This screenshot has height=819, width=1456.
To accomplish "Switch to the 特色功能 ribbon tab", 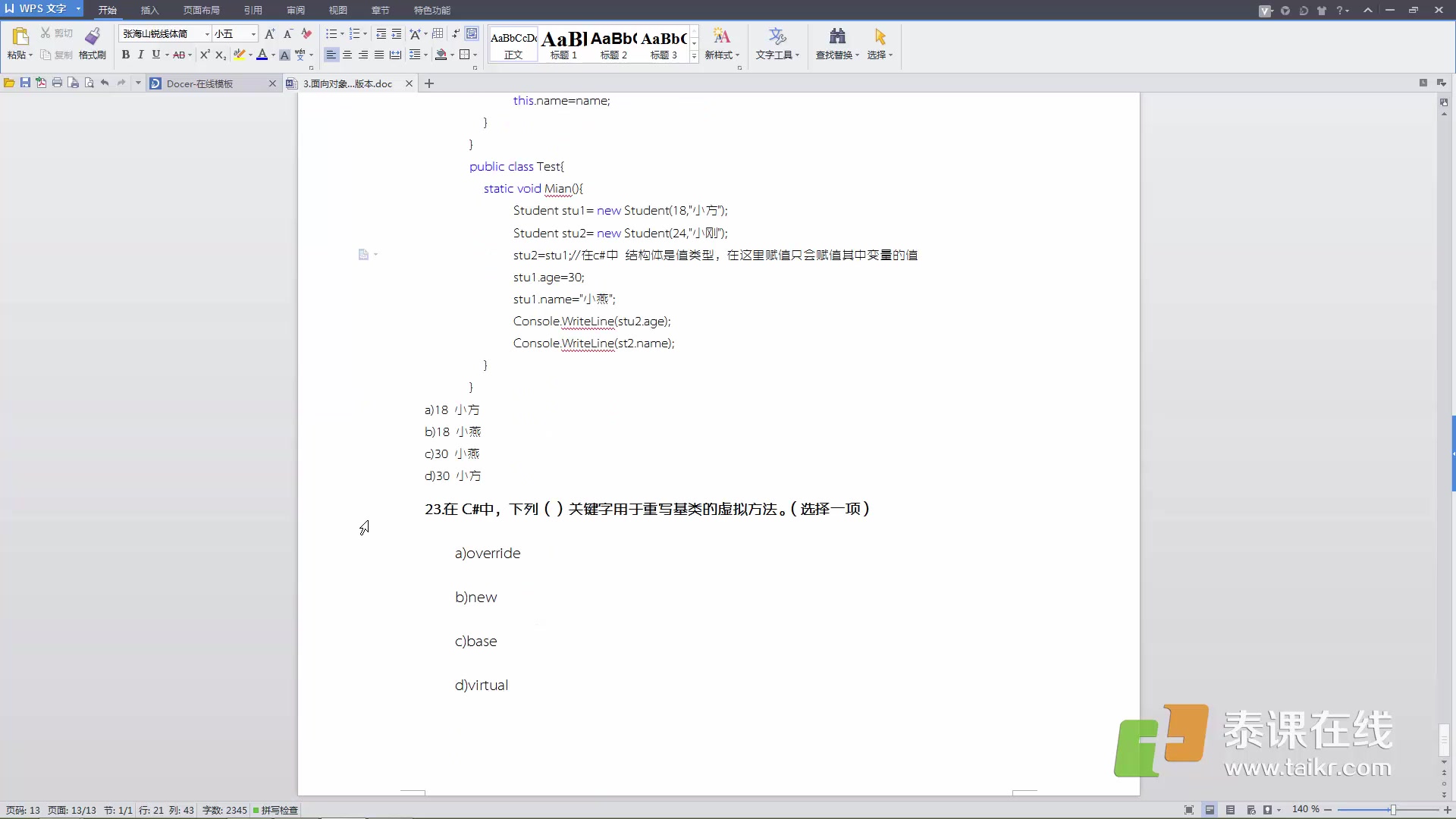I will coord(431,10).
